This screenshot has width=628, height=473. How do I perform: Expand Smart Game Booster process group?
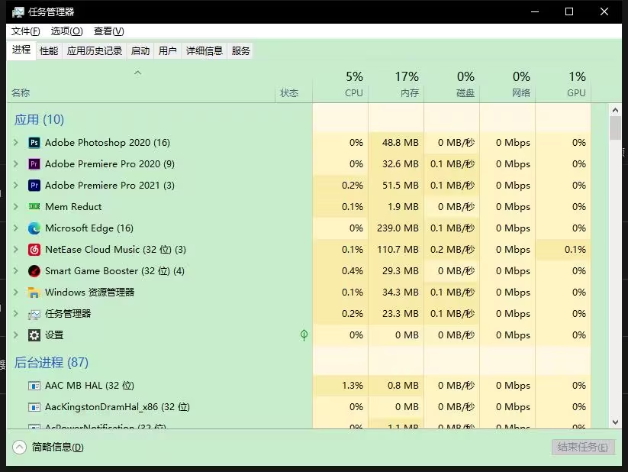pos(16,271)
